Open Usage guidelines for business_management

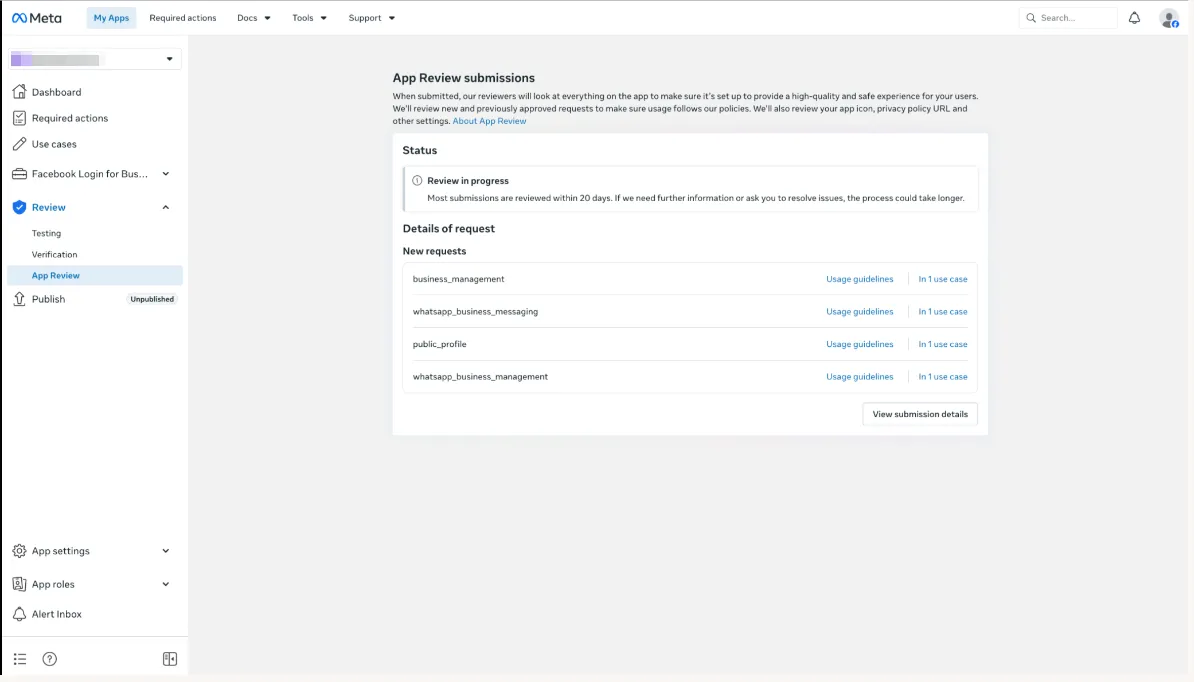(x=860, y=279)
